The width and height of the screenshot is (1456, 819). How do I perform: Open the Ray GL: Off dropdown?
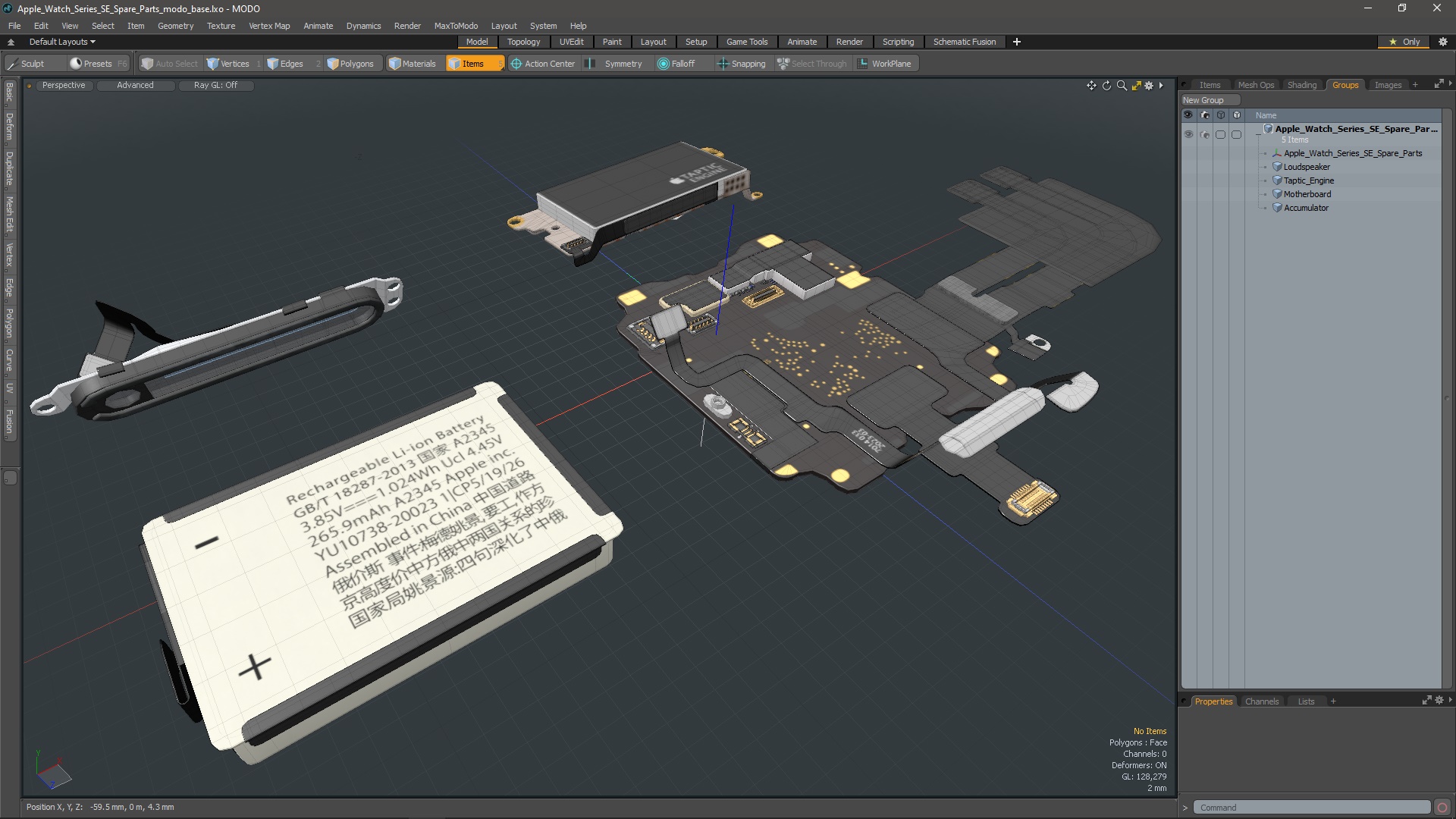coord(215,85)
